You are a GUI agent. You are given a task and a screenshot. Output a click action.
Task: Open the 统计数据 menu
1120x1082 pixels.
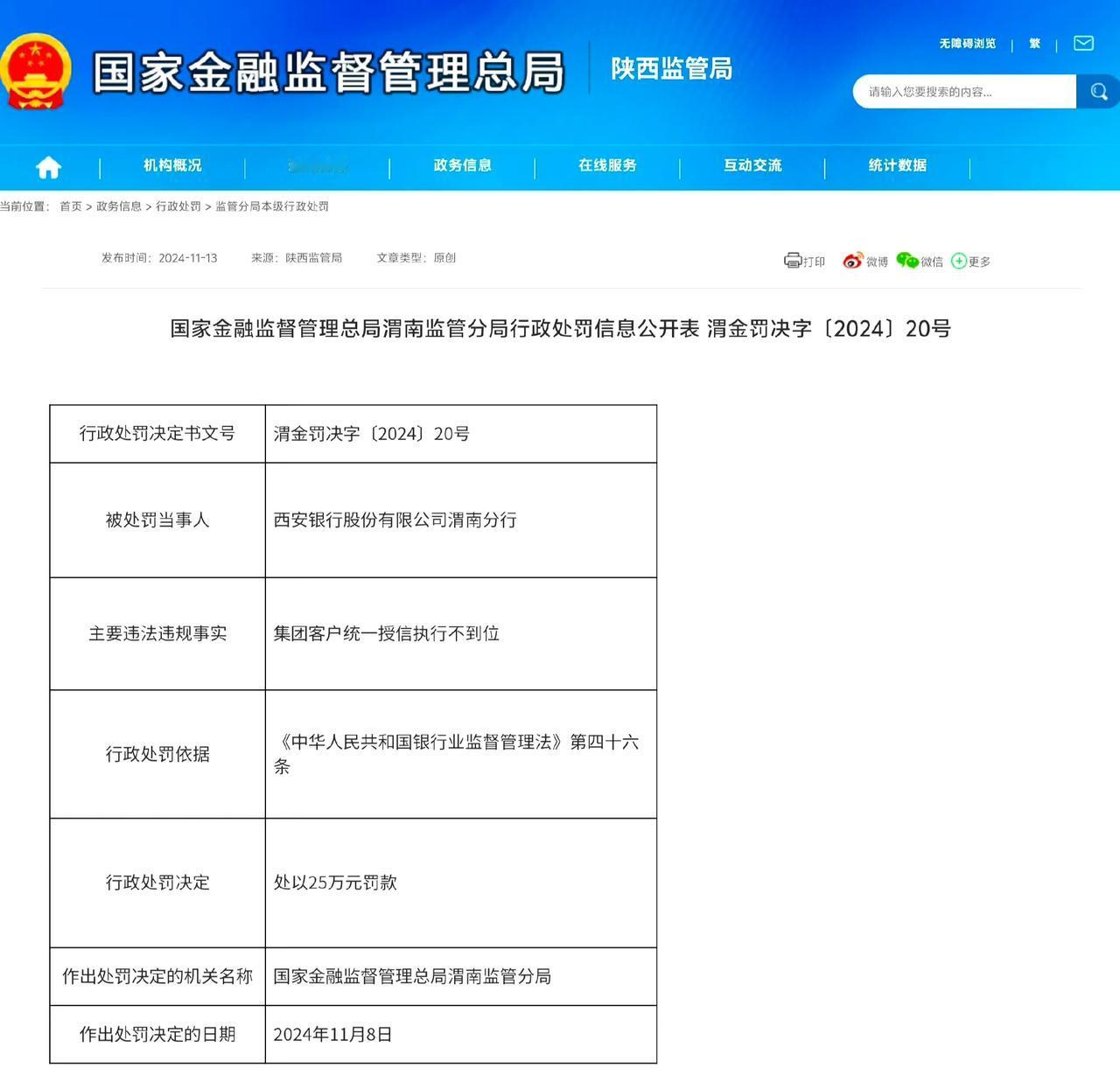click(x=898, y=165)
